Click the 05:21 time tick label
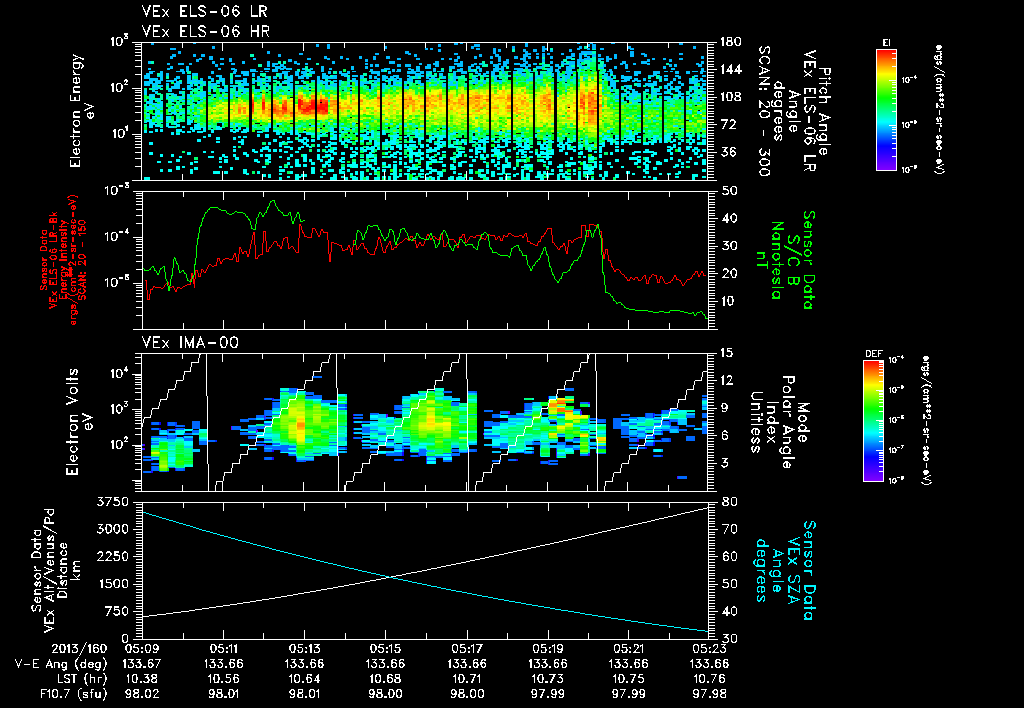The image size is (1024, 708). [629, 650]
